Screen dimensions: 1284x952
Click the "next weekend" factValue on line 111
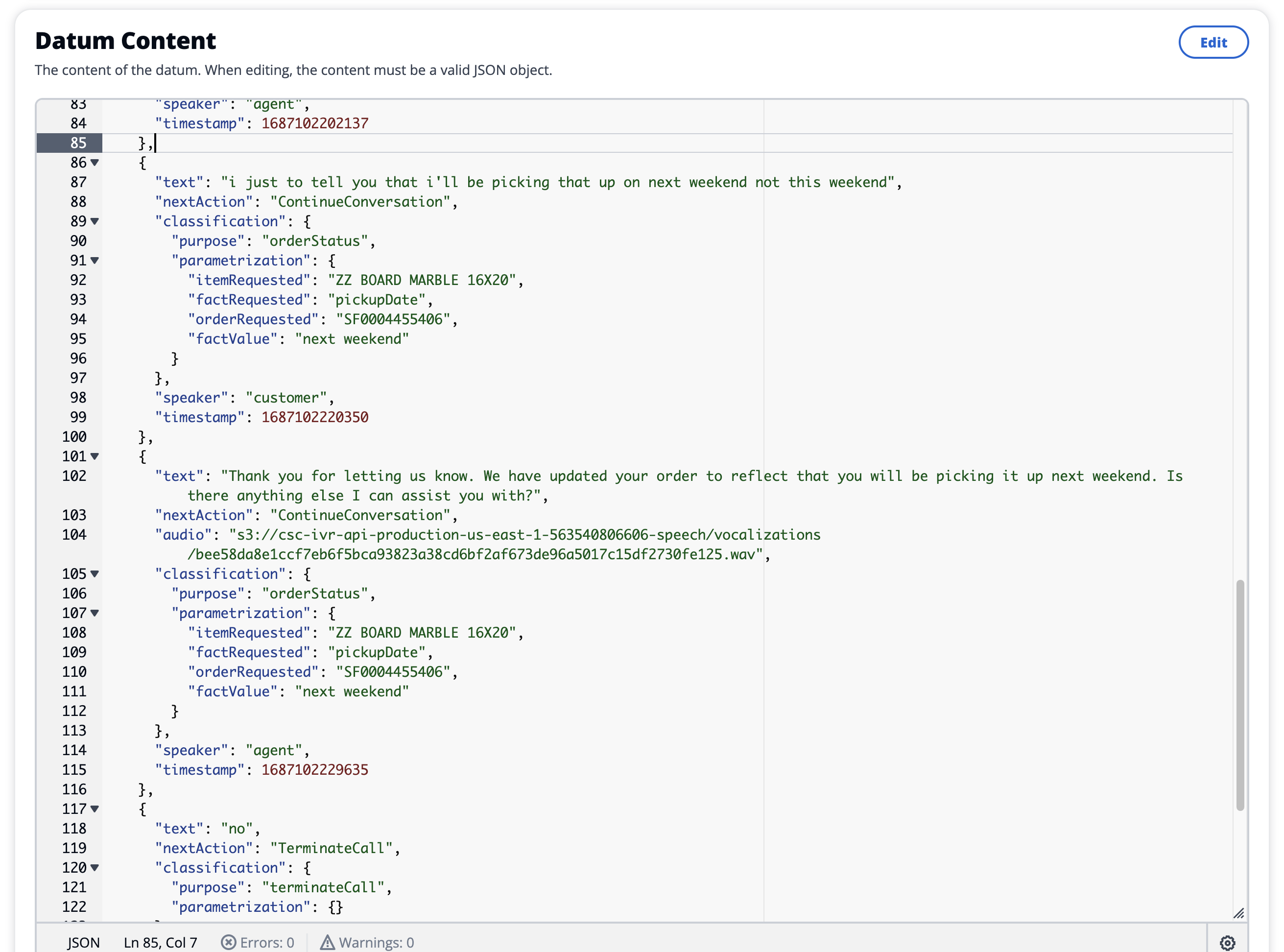pyautogui.click(x=352, y=691)
